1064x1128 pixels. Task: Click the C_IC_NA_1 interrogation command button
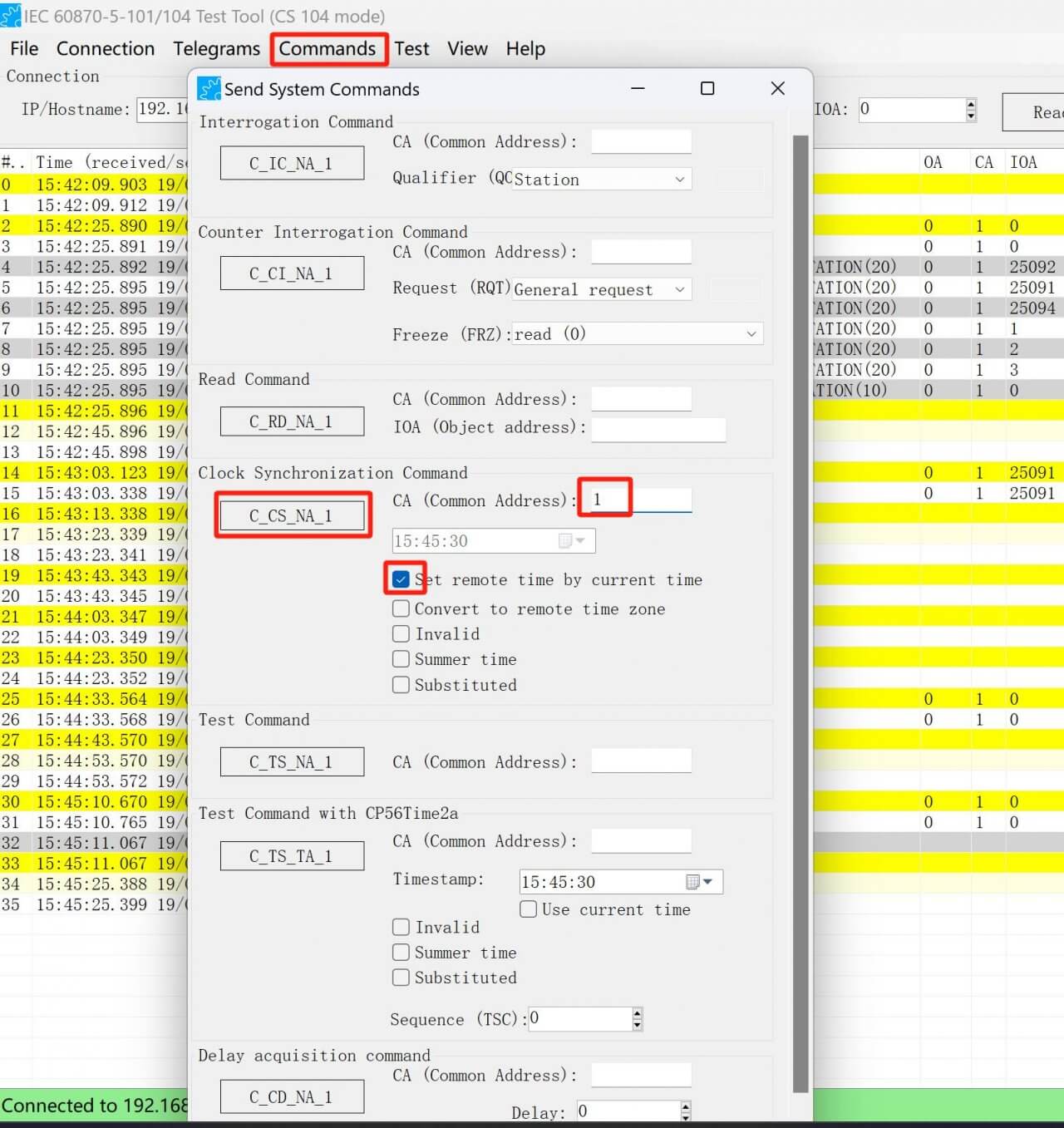point(292,162)
